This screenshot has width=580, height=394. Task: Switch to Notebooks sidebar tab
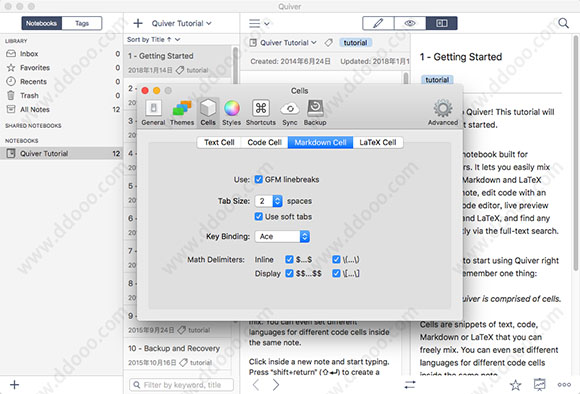pyautogui.click(x=41, y=23)
